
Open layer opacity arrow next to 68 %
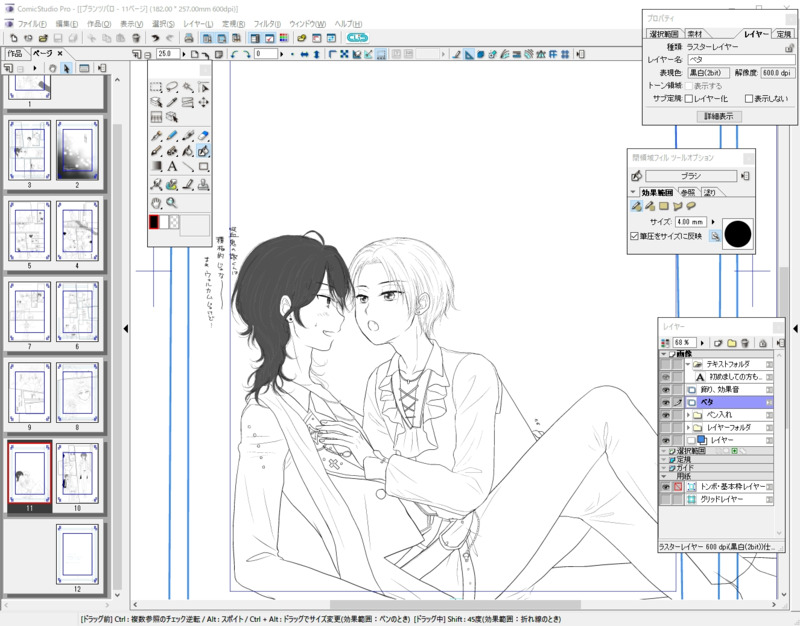[x=703, y=343]
